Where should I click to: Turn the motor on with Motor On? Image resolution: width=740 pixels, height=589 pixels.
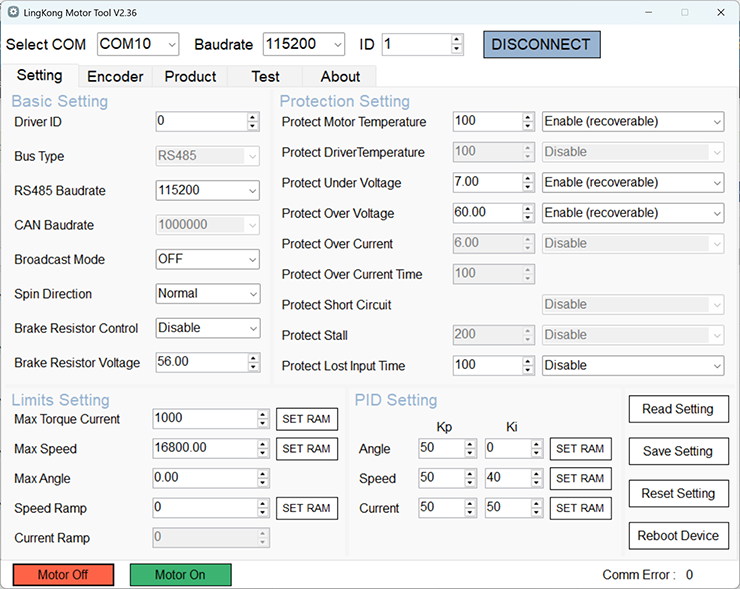pyautogui.click(x=179, y=575)
